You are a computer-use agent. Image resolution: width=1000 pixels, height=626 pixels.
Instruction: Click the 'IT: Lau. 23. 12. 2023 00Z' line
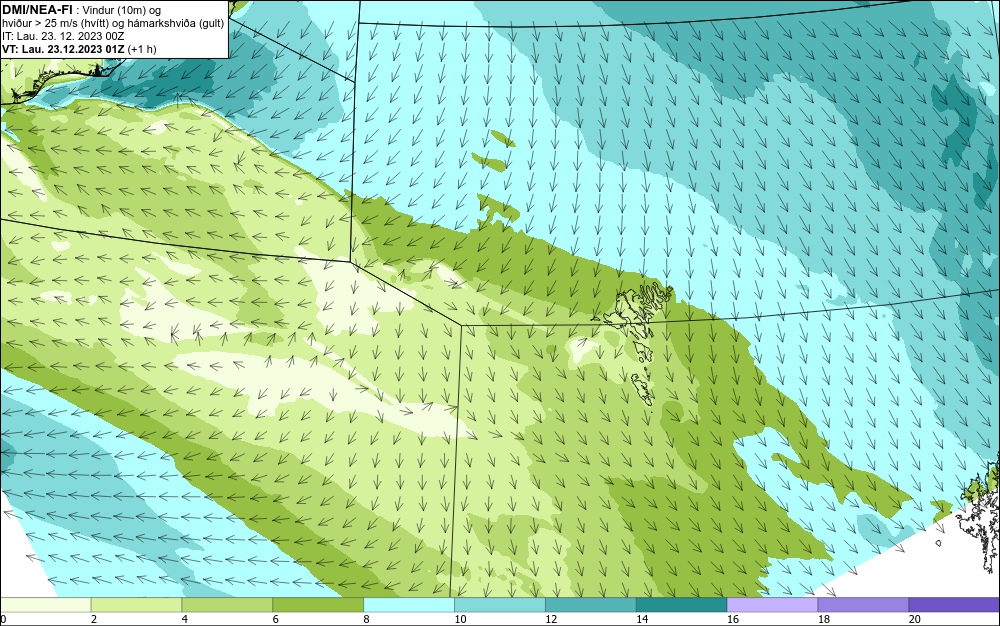[x=63, y=36]
